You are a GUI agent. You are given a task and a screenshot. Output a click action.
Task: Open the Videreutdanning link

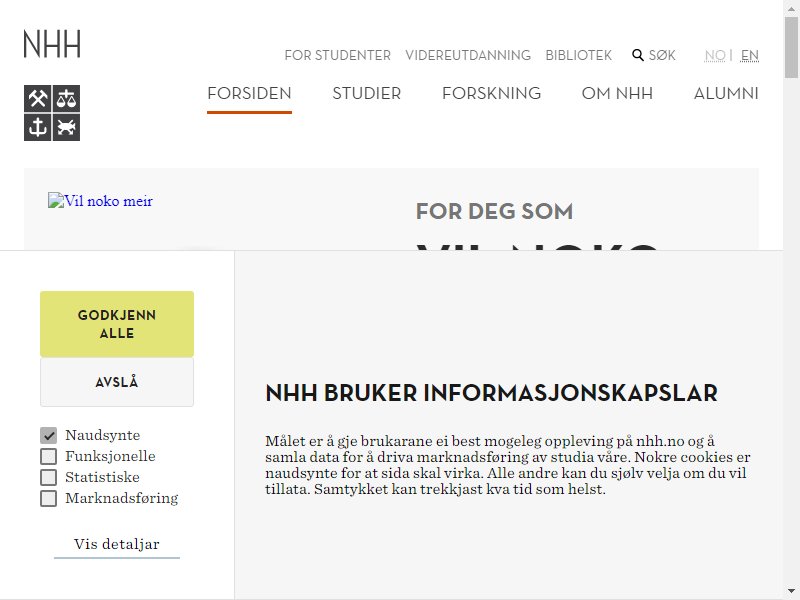(x=468, y=55)
